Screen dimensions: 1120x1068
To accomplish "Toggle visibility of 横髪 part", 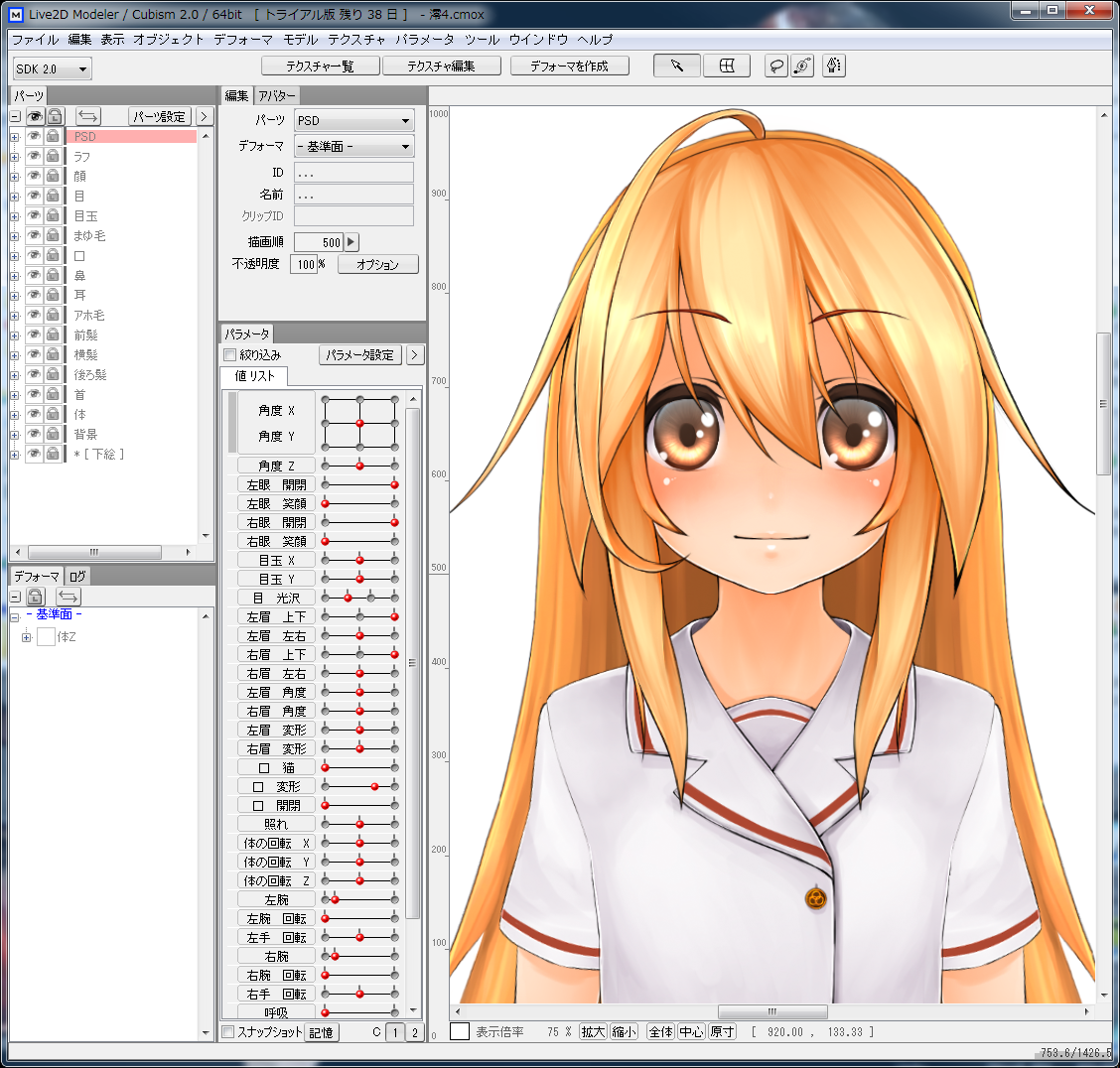I will click(x=34, y=354).
